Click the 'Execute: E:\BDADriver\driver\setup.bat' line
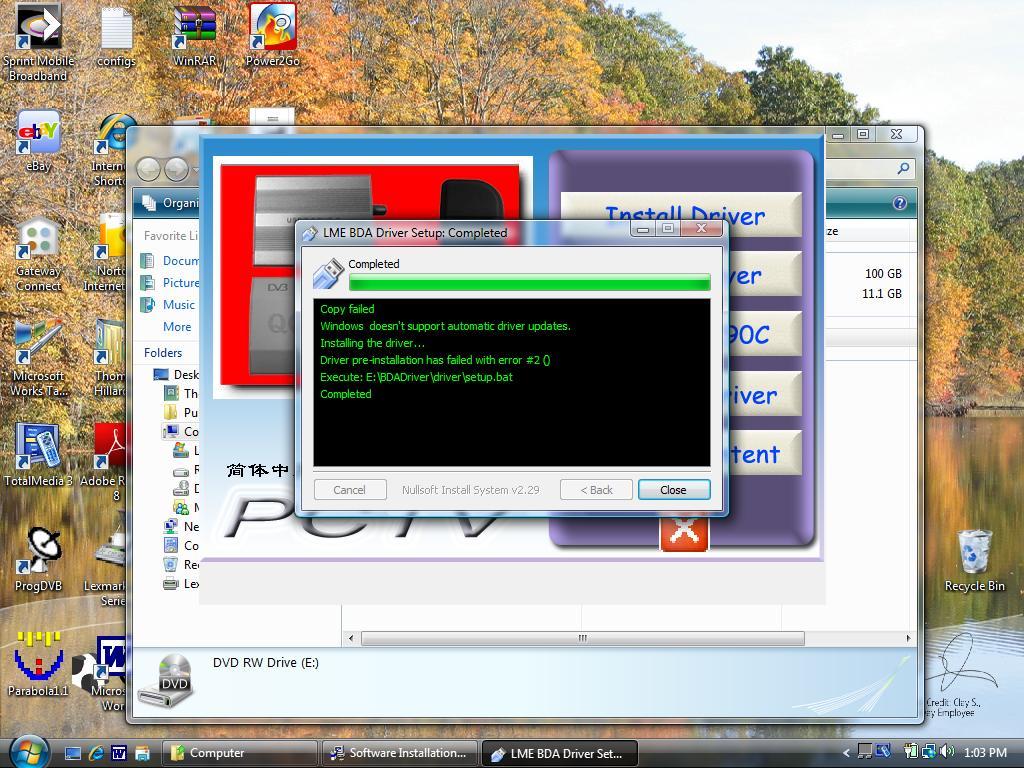1024x768 pixels. (416, 377)
